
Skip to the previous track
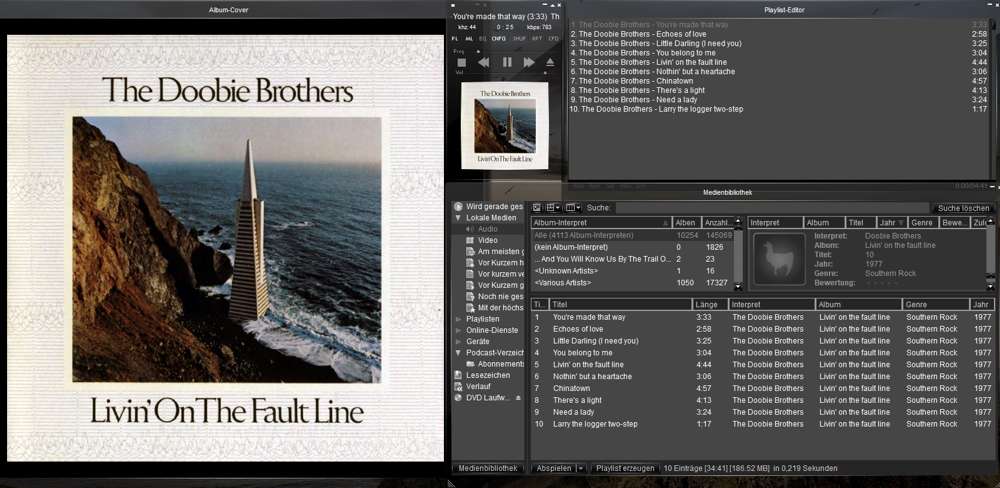click(x=484, y=62)
